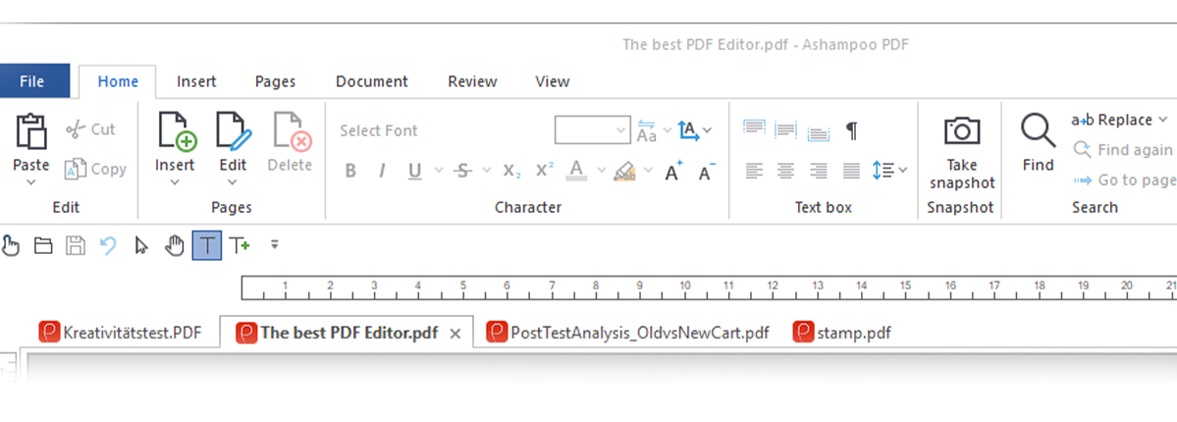Copy selection using the Copy icon
Screen dimensions: 1177x422
76,169
